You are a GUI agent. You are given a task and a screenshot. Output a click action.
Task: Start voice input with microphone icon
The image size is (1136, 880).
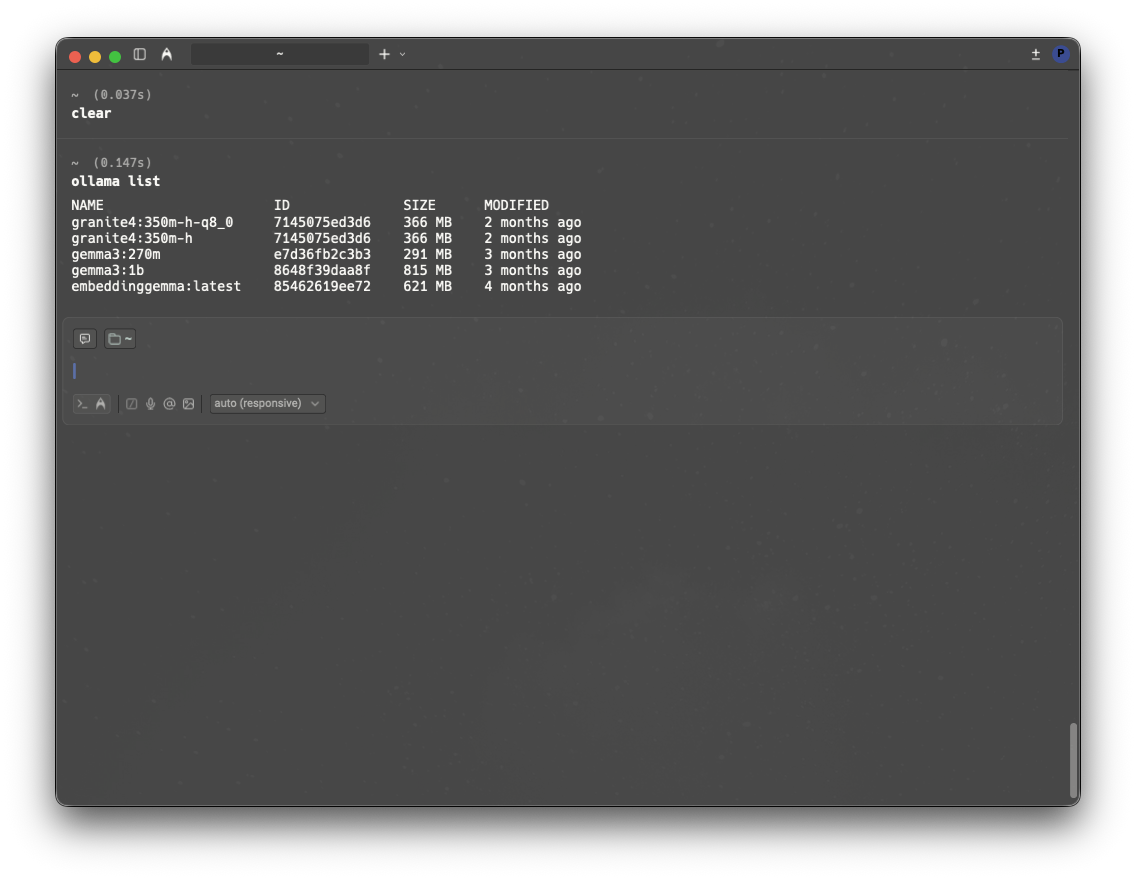click(x=151, y=404)
